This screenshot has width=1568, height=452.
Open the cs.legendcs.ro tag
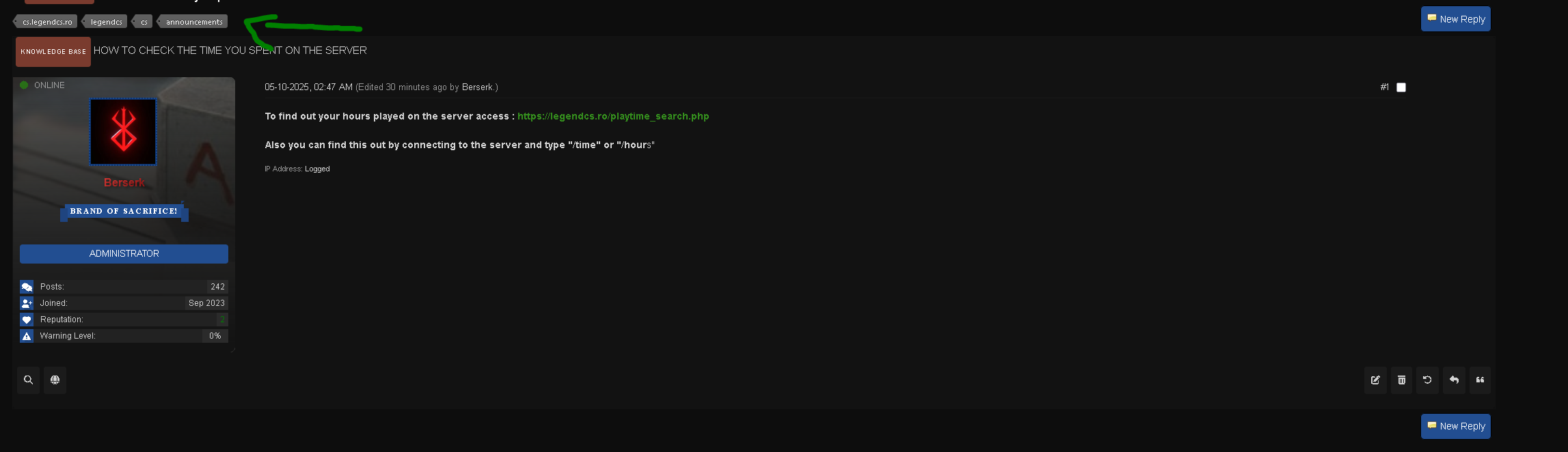(x=46, y=22)
